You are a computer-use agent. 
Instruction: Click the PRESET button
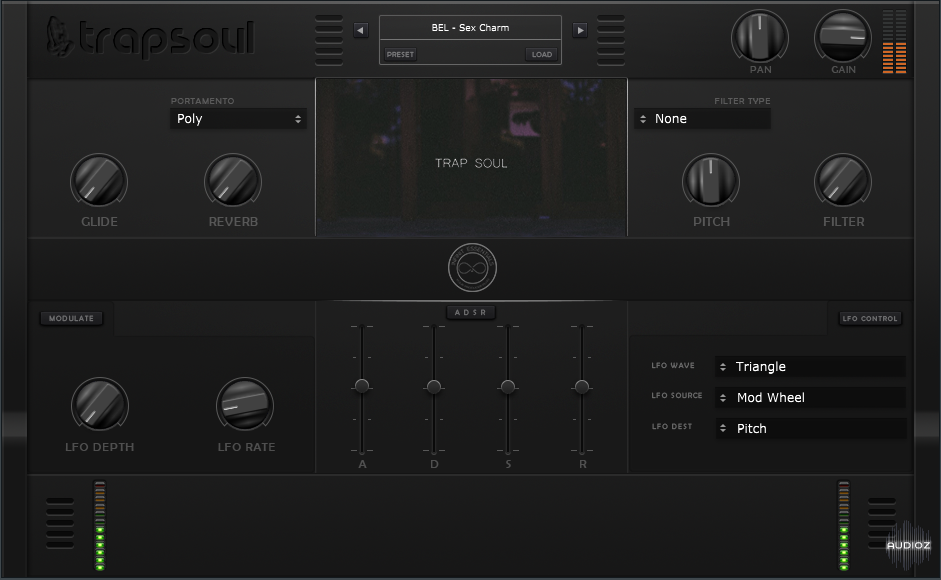(x=400, y=54)
